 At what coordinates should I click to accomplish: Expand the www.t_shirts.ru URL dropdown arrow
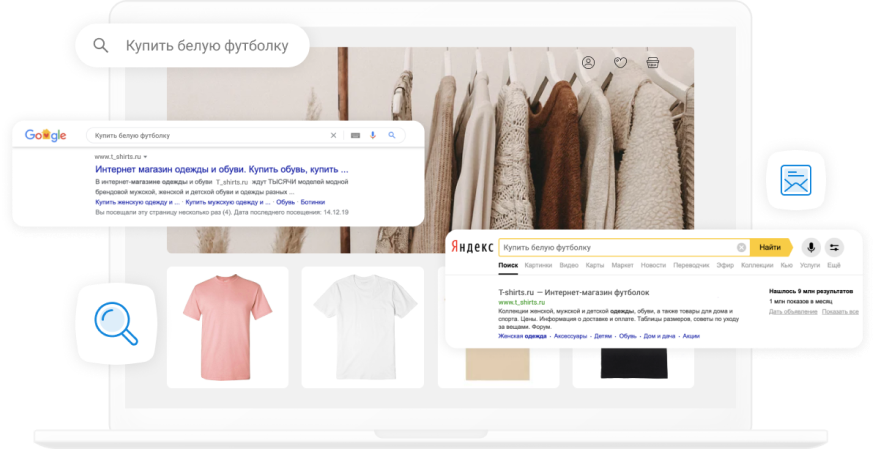pyautogui.click(x=145, y=157)
